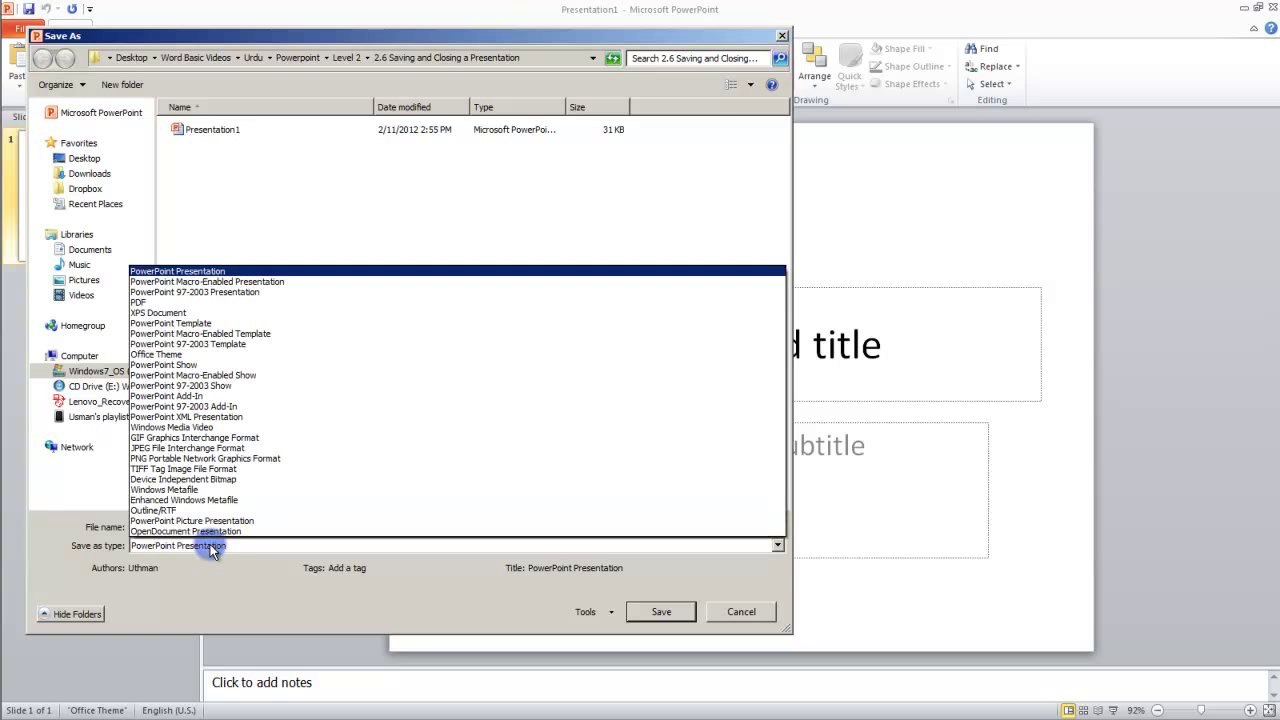Click Hide Folders button
This screenshot has height=720, width=1280.
click(71, 614)
